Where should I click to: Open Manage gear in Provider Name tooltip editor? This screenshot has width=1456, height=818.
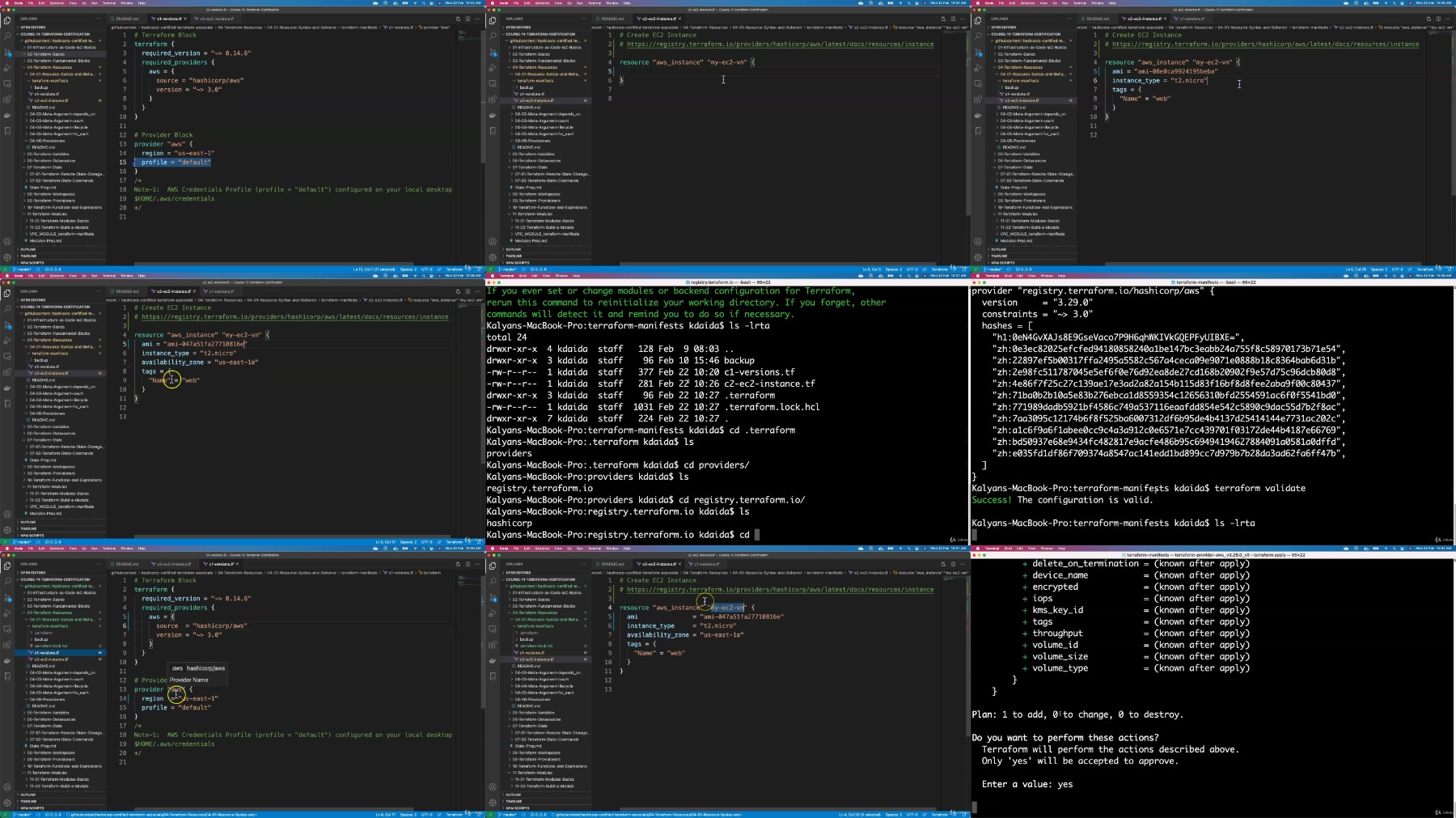coord(7,803)
